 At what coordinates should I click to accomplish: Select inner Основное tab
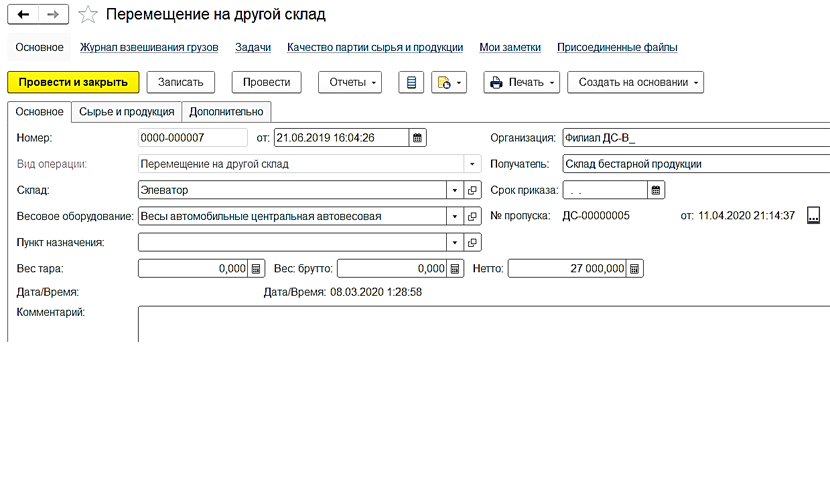coord(39,112)
